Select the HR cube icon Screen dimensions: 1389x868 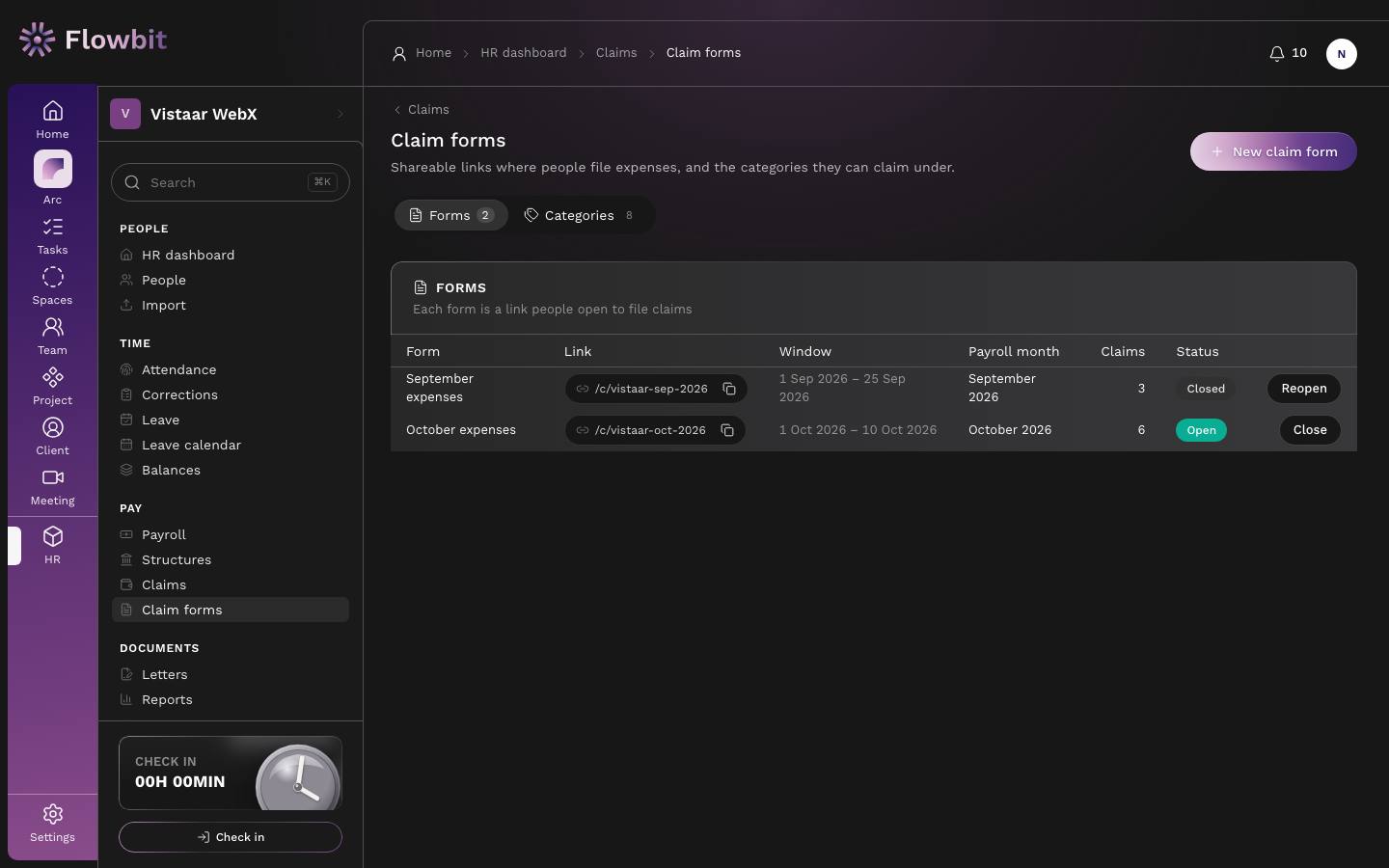52,546
